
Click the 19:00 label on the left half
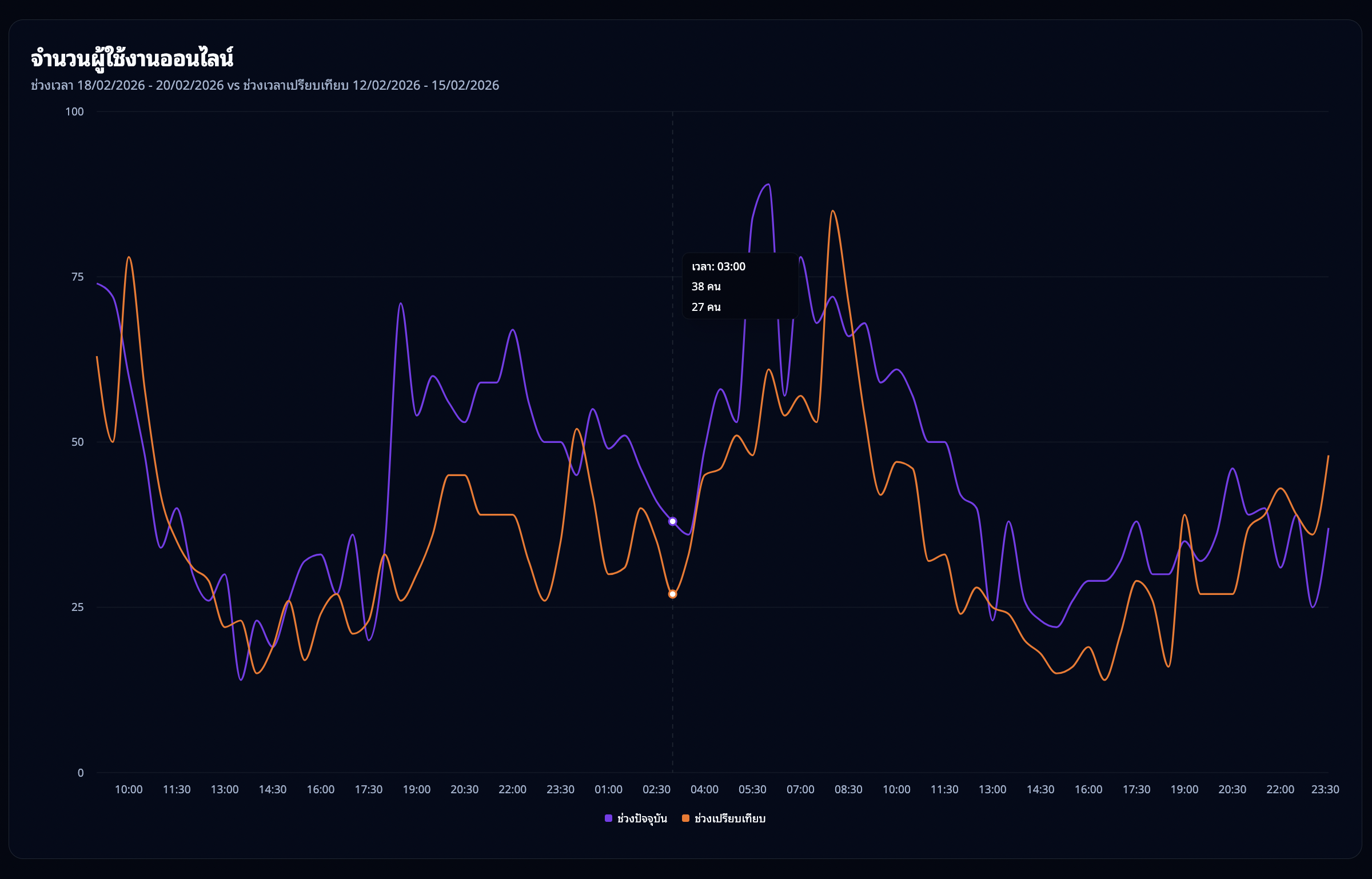tap(416, 789)
